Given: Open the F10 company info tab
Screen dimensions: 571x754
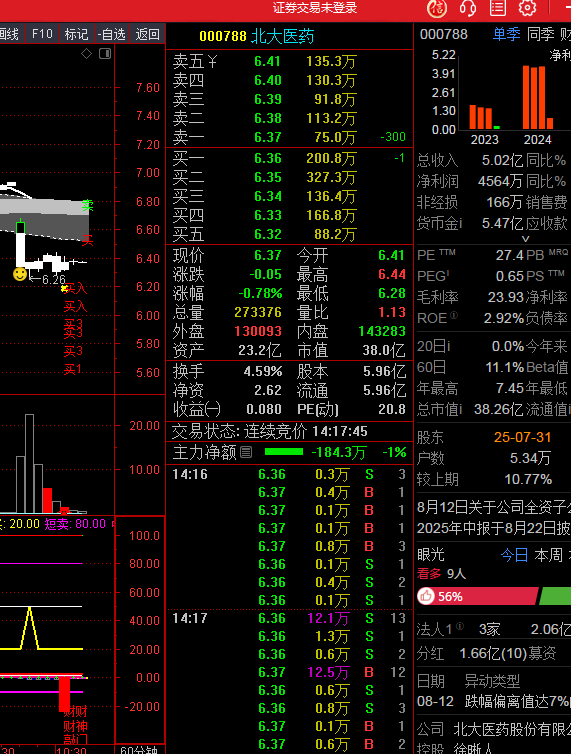Looking at the screenshot, I should click(42, 34).
